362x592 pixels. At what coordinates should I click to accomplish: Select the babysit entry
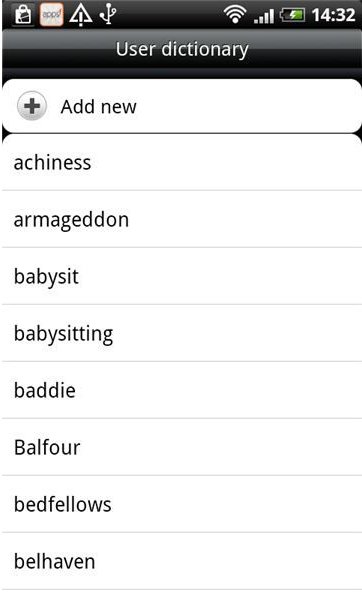point(182,276)
